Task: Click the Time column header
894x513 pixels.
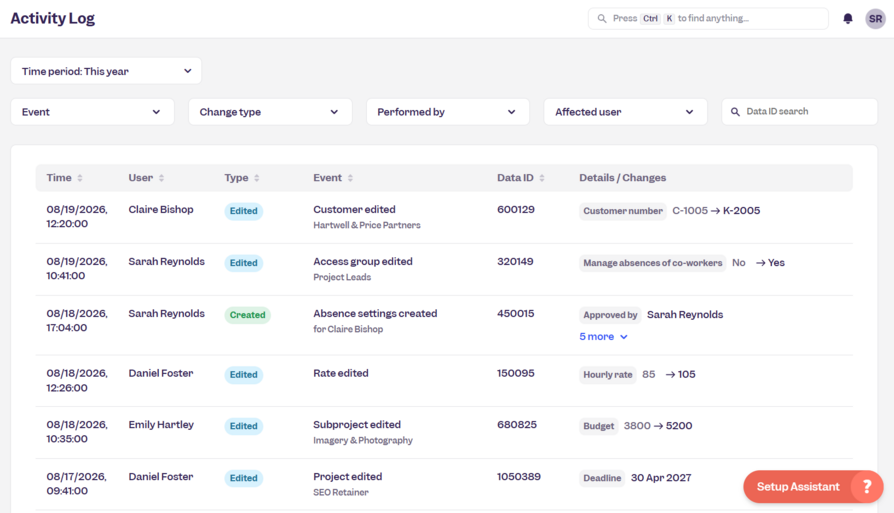Action: 59,178
